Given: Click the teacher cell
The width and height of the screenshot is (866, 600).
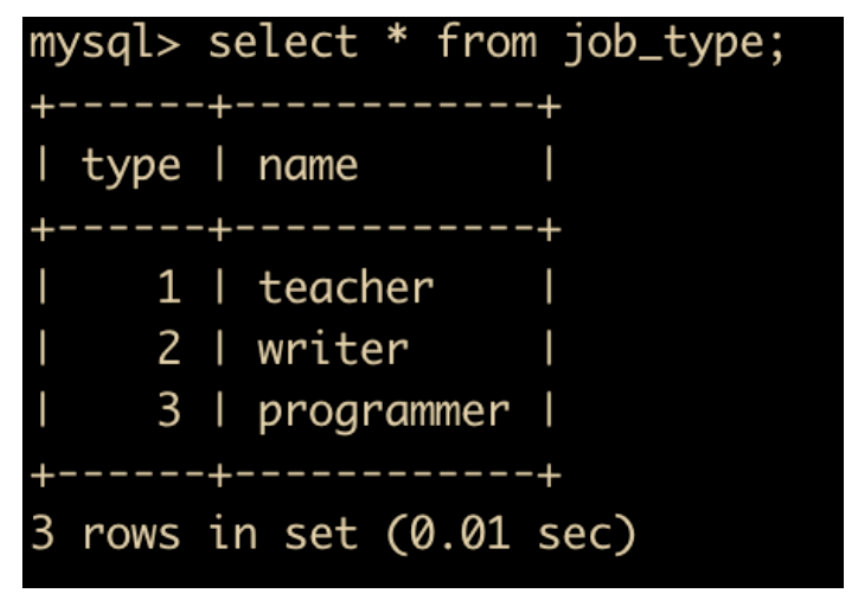Looking at the screenshot, I should point(346,287).
